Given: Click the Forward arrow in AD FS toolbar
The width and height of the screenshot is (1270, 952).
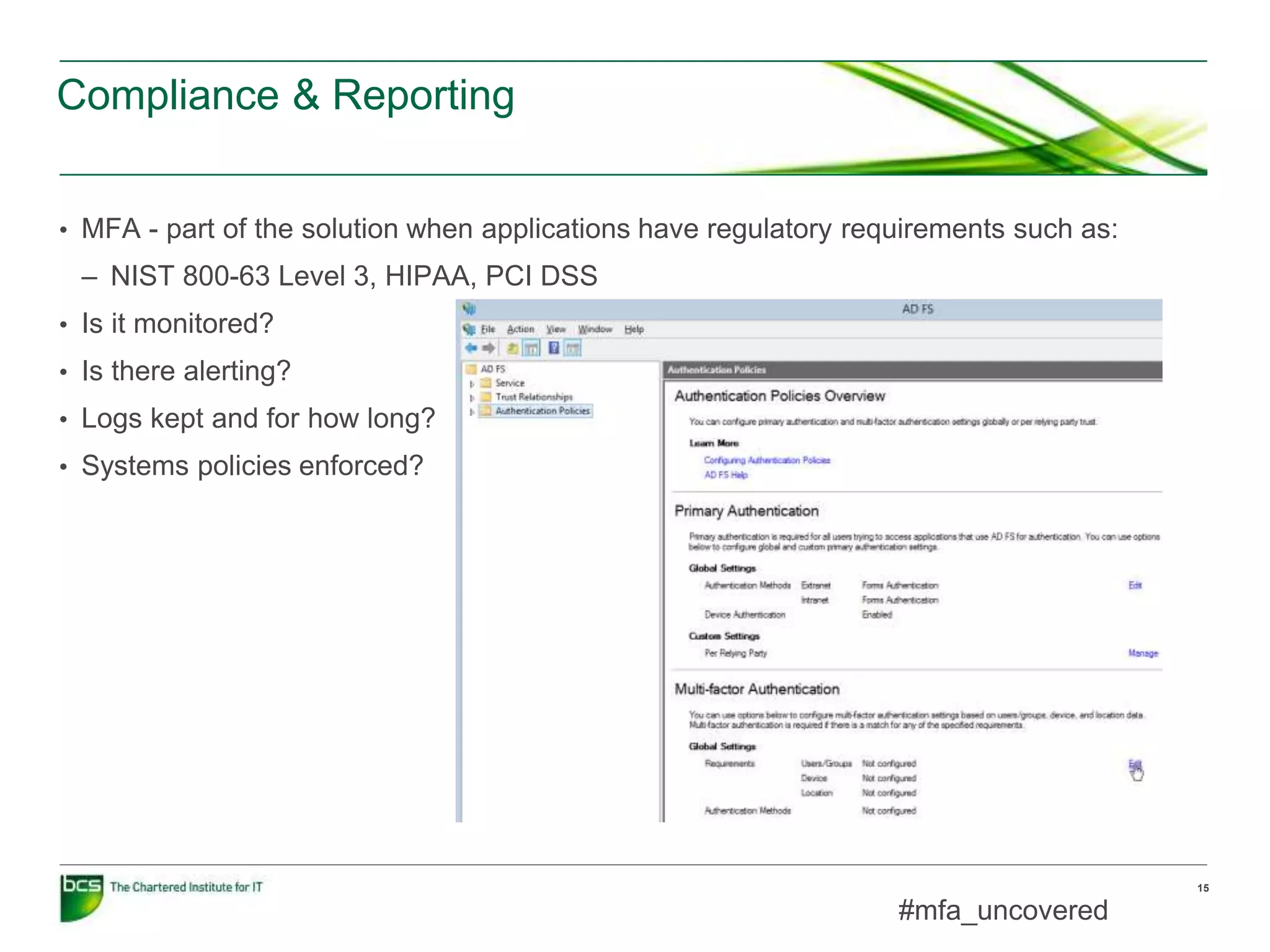Looking at the screenshot, I should click(489, 348).
